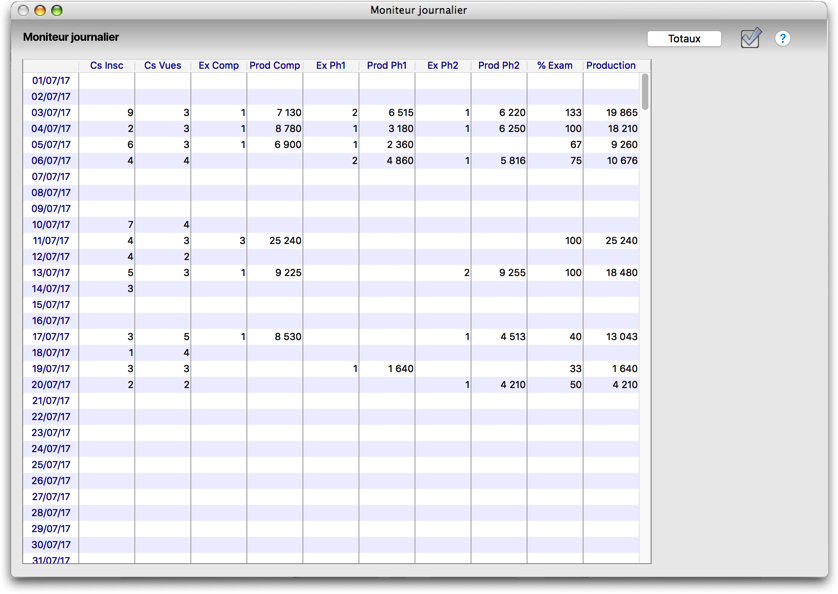838x594 pixels.
Task: Click the % Exam column header
Action: (555, 65)
